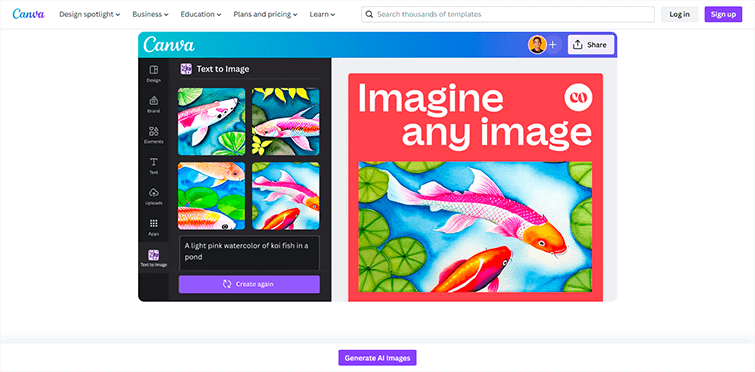The width and height of the screenshot is (755, 372).
Task: Open the Apps grid sidebar panel
Action: click(x=154, y=227)
